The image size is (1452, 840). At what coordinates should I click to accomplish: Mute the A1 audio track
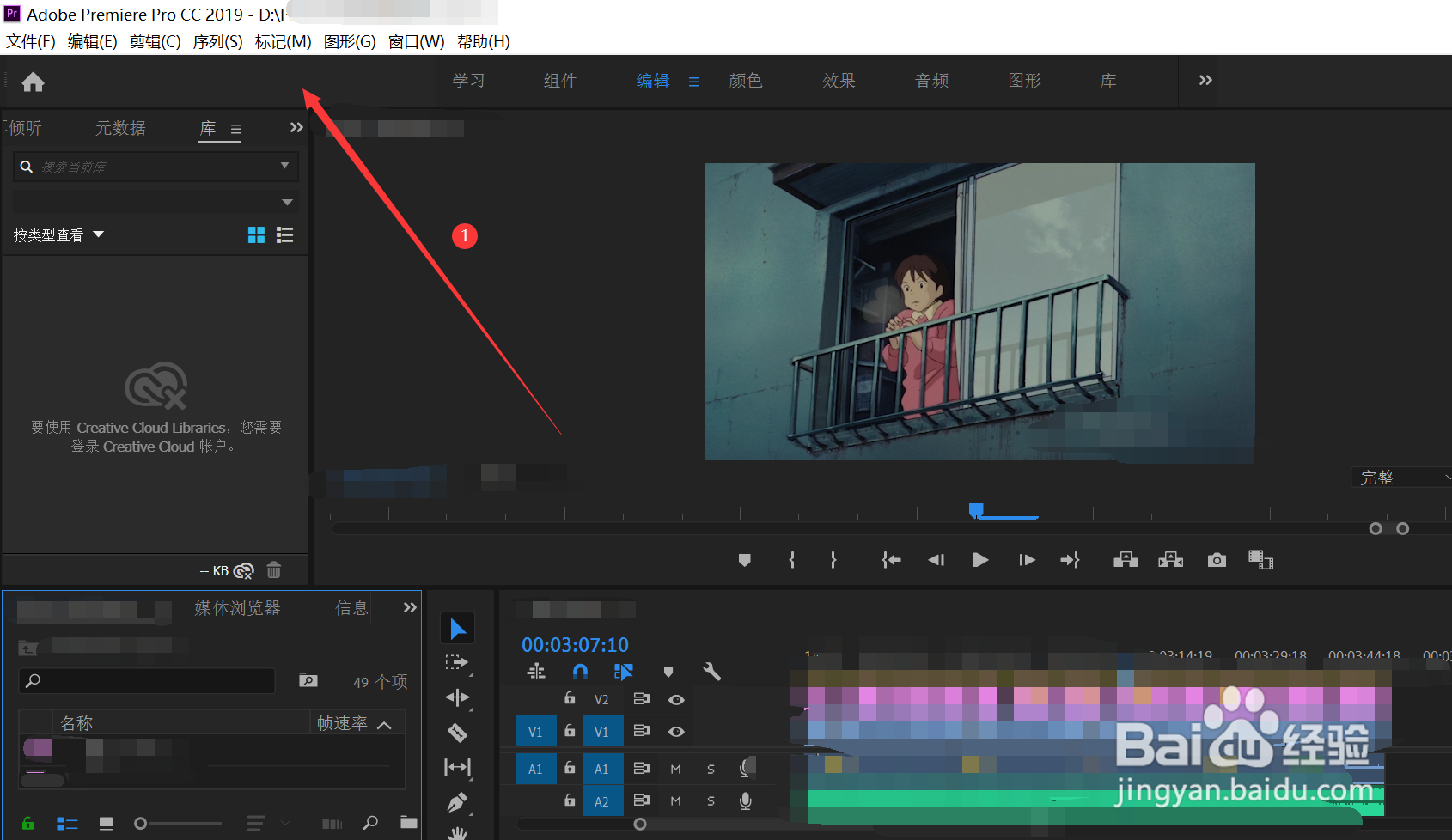click(x=675, y=769)
